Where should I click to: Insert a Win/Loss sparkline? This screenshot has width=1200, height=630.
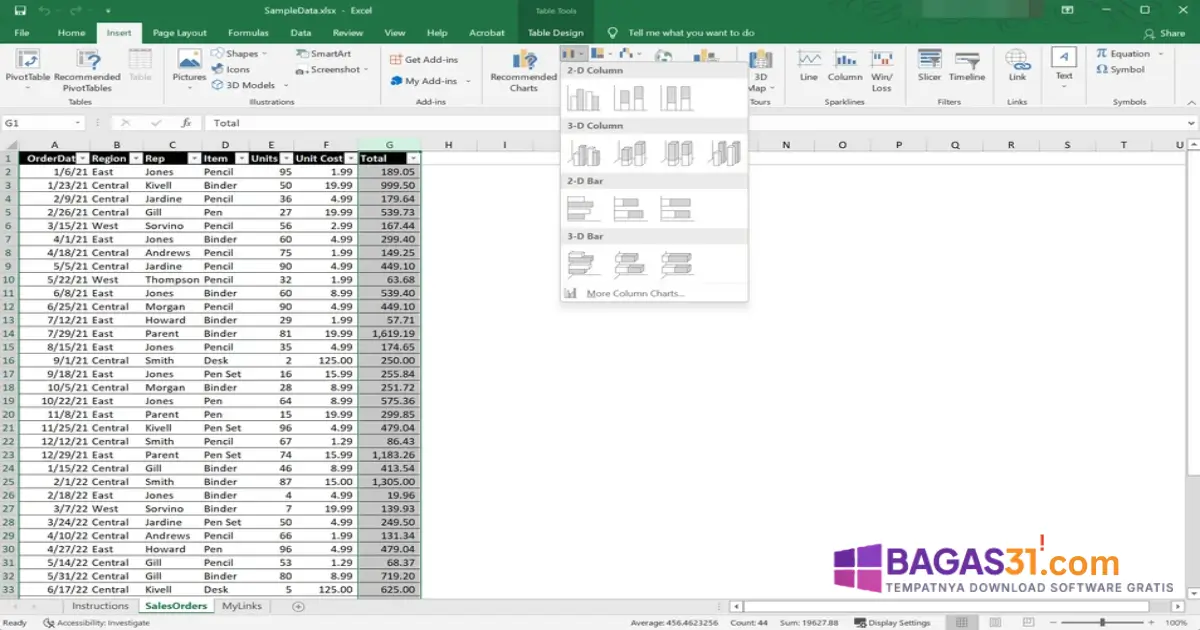[881, 69]
